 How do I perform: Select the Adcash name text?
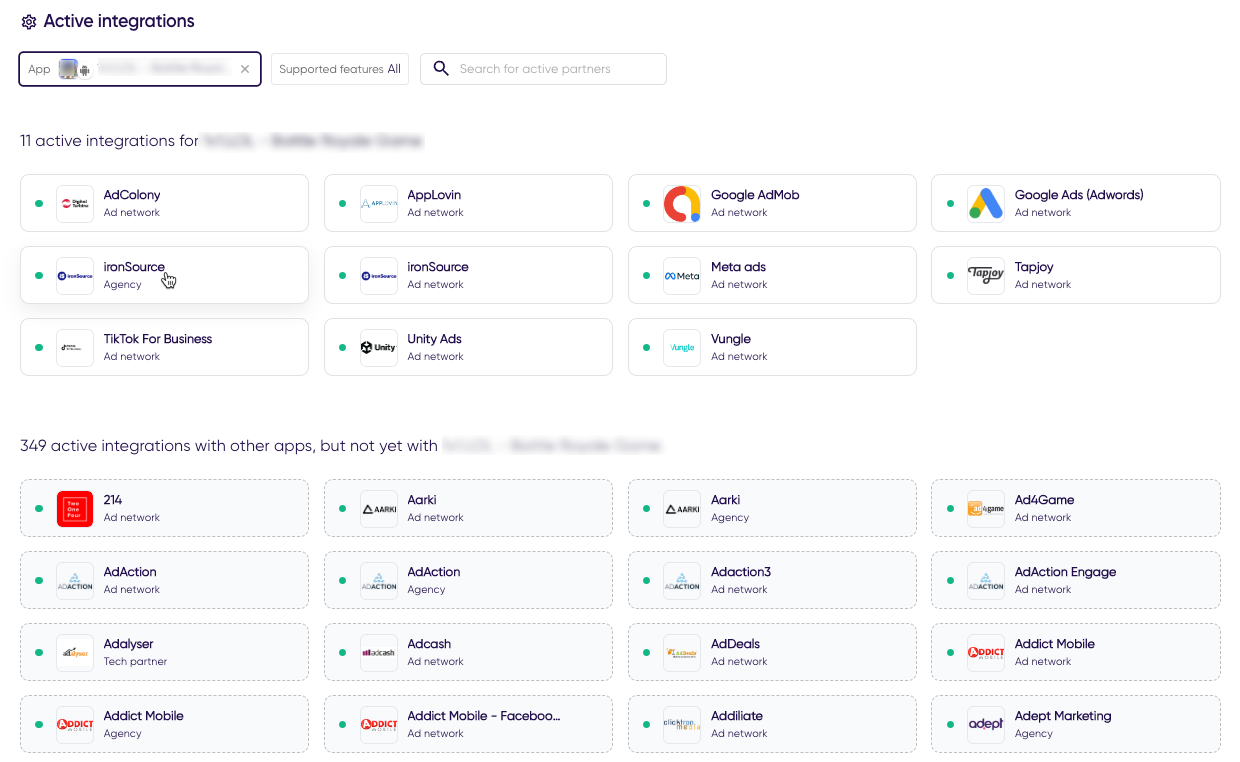pyautogui.click(x=429, y=644)
